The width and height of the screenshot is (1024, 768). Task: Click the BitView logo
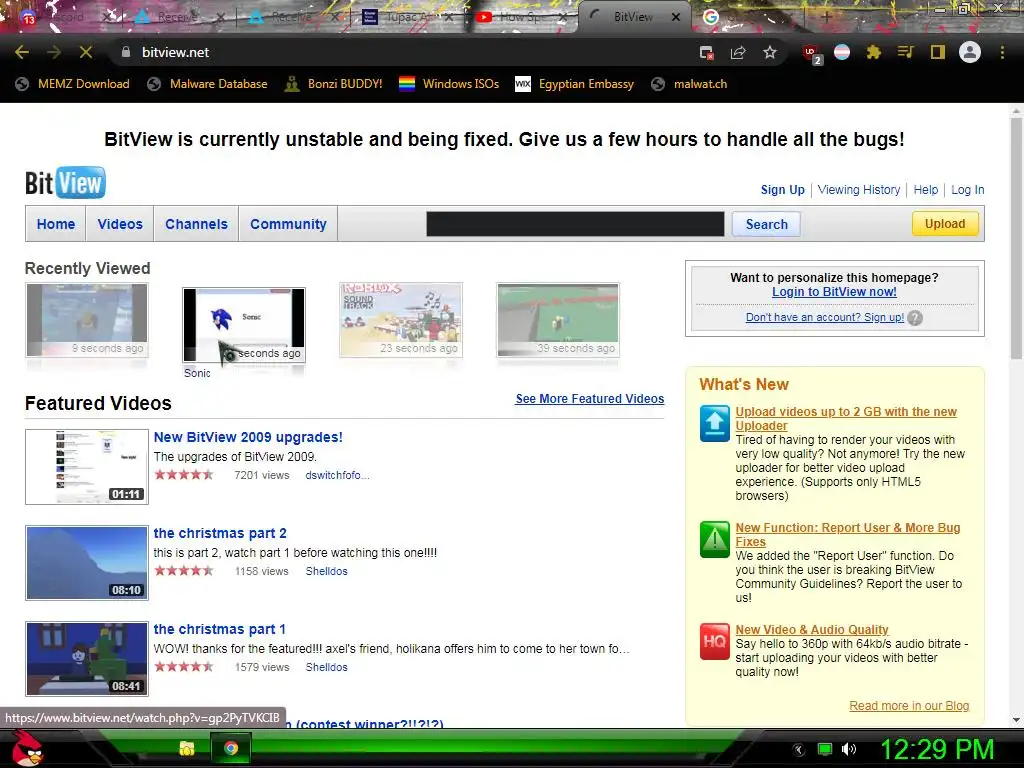[65, 183]
